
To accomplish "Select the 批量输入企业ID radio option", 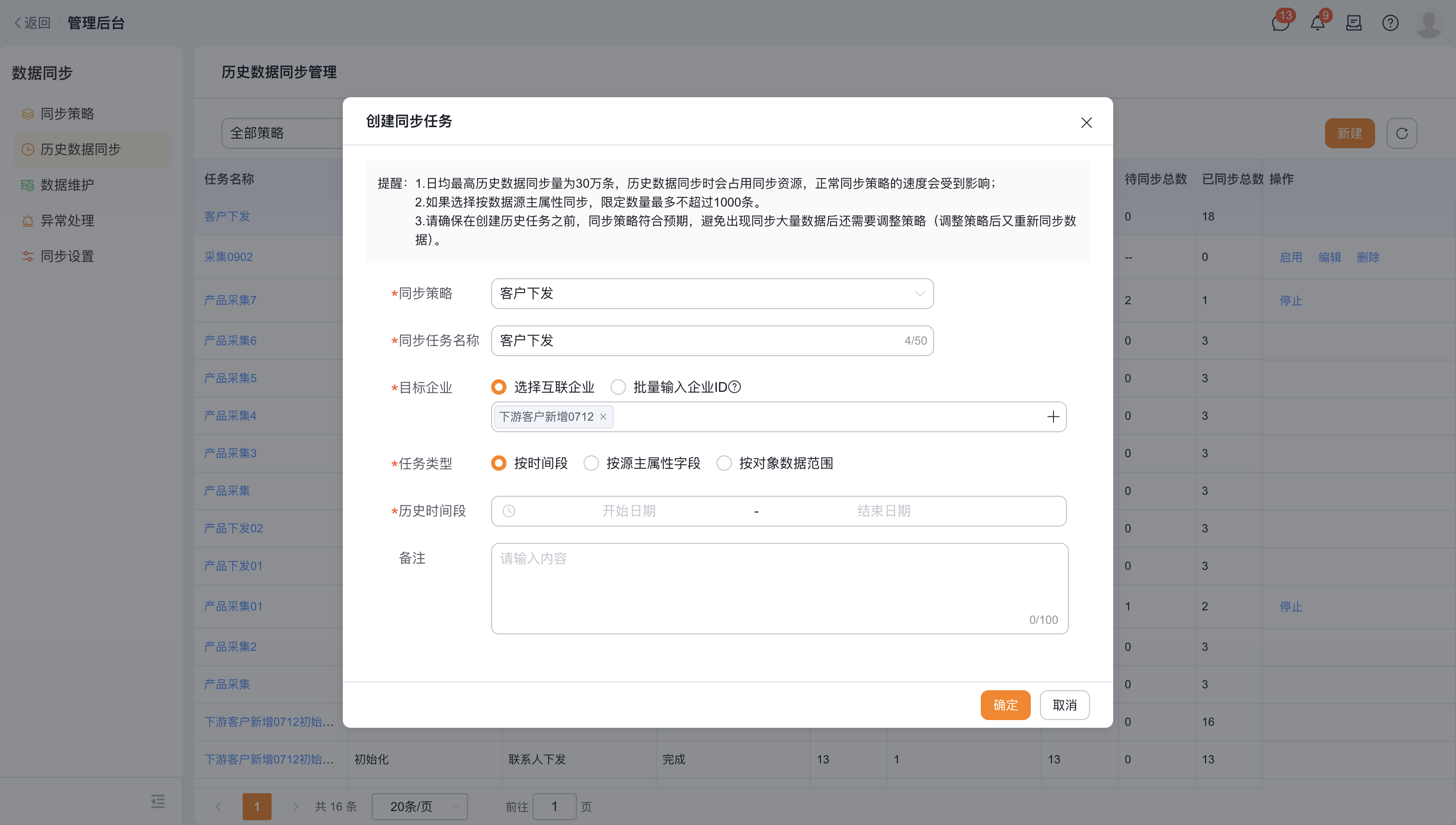I will coord(618,387).
